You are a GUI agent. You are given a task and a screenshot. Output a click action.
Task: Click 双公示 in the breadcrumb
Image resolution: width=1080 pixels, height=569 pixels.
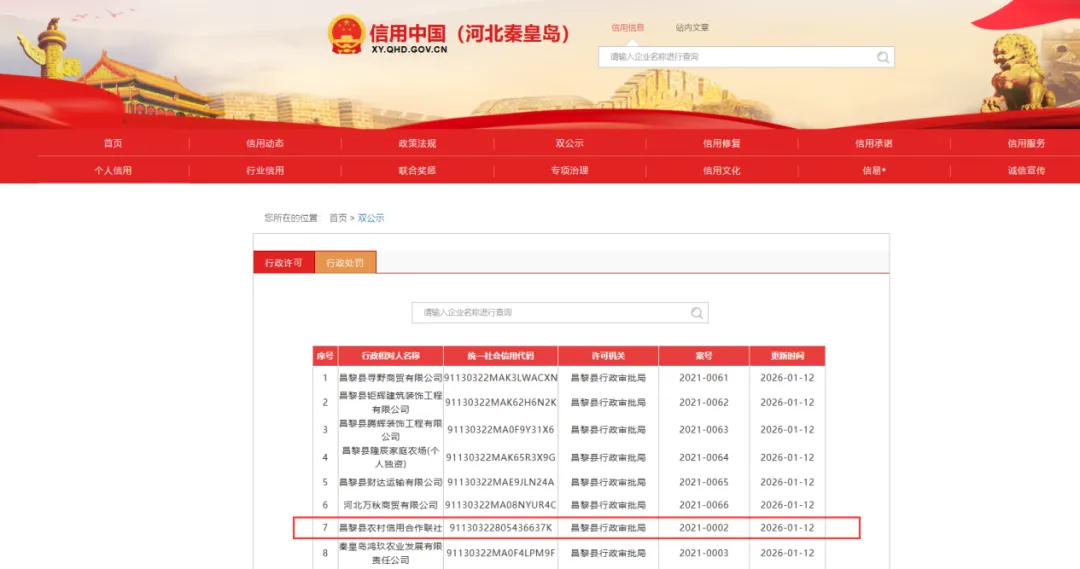point(371,218)
